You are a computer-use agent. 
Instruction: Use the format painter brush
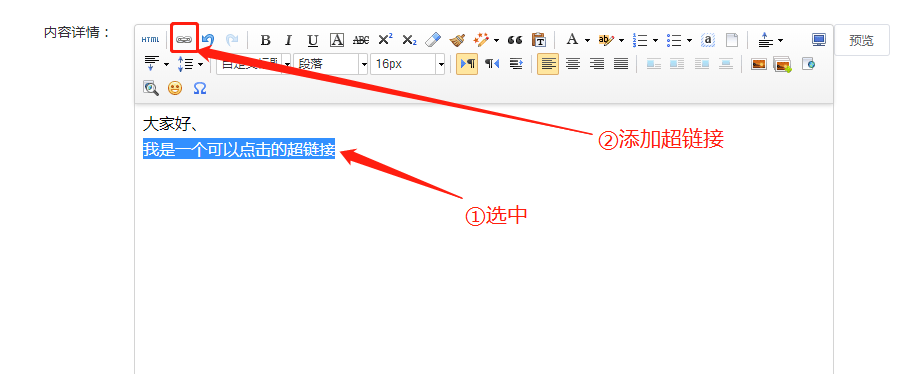[457, 40]
